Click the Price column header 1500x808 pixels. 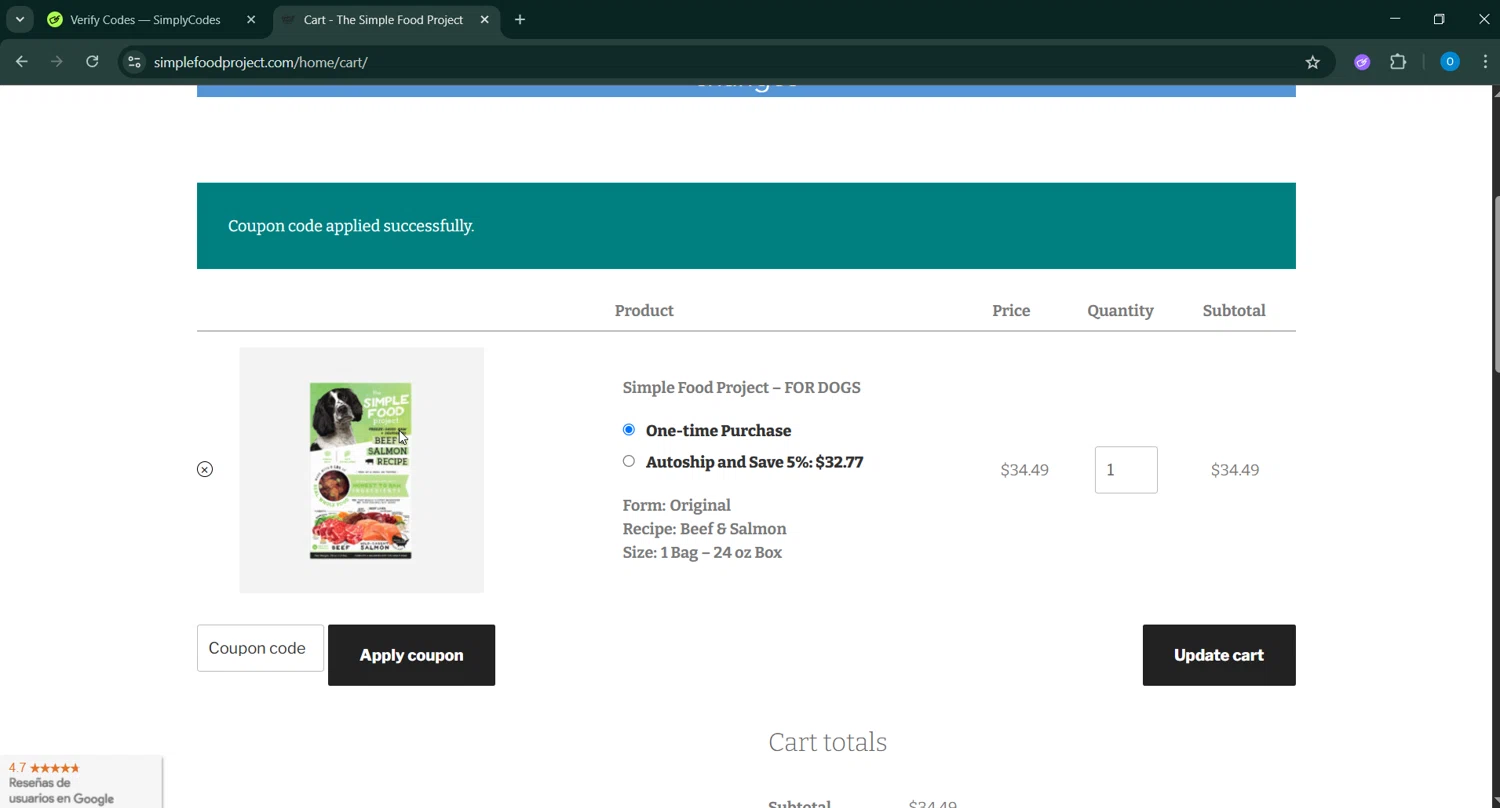click(x=1011, y=311)
